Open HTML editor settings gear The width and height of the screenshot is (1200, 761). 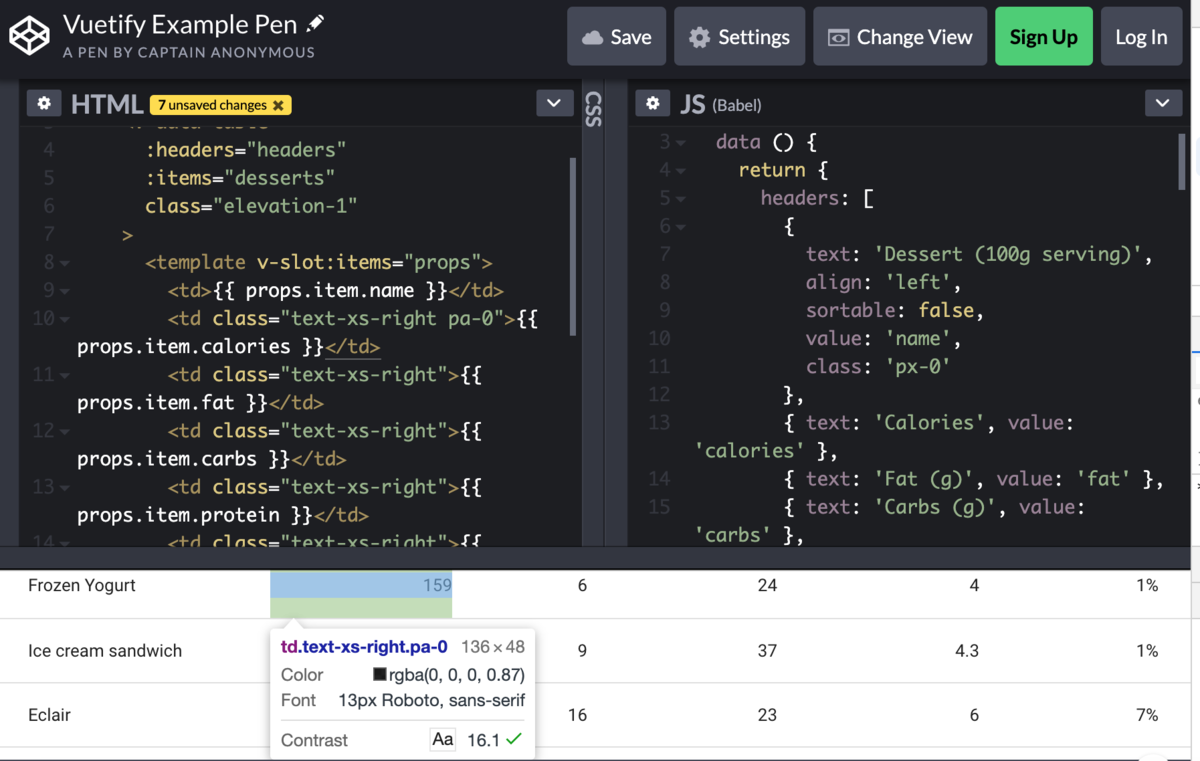click(44, 103)
